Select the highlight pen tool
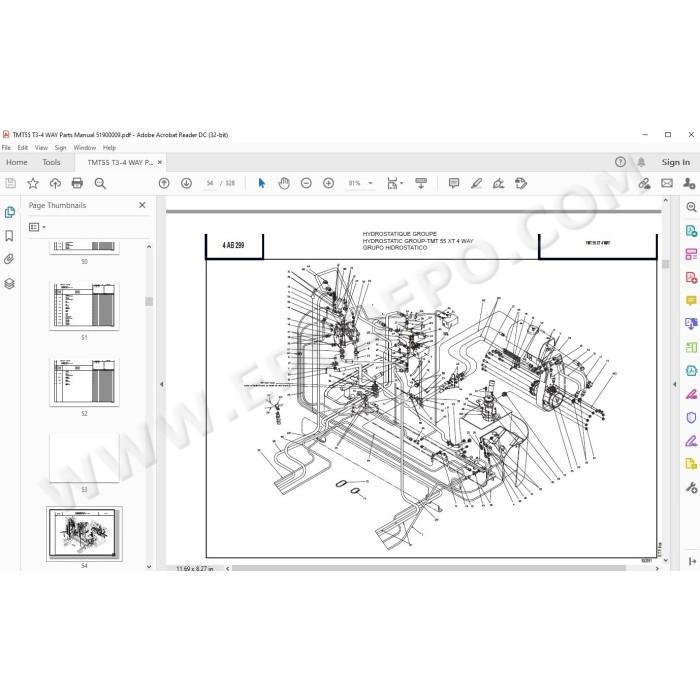700x700 pixels. [476, 183]
